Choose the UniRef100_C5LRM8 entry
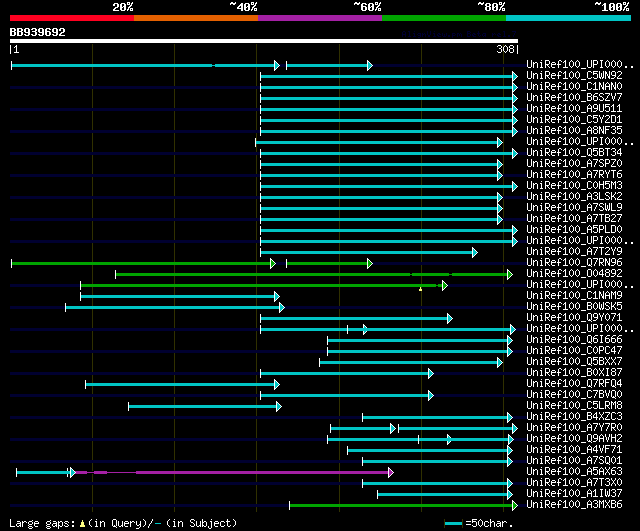This screenshot has height=531, width=640. [574, 406]
